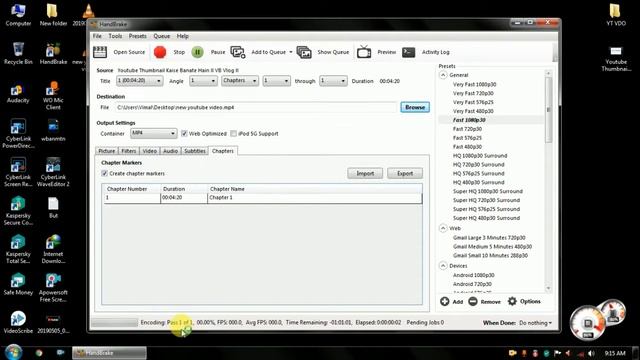Switch to the Picture tab
640x360 pixels.
(x=107, y=151)
